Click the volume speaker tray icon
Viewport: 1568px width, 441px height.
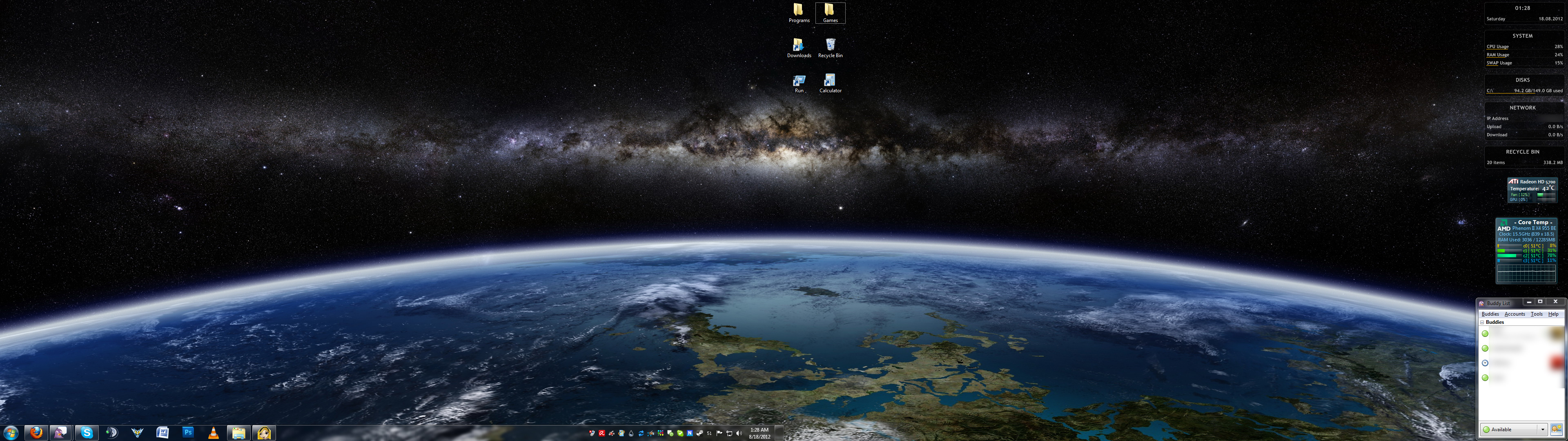739,433
